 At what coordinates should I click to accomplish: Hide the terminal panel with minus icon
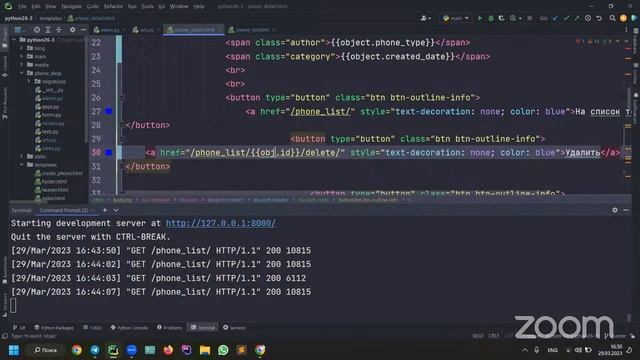[626, 210]
